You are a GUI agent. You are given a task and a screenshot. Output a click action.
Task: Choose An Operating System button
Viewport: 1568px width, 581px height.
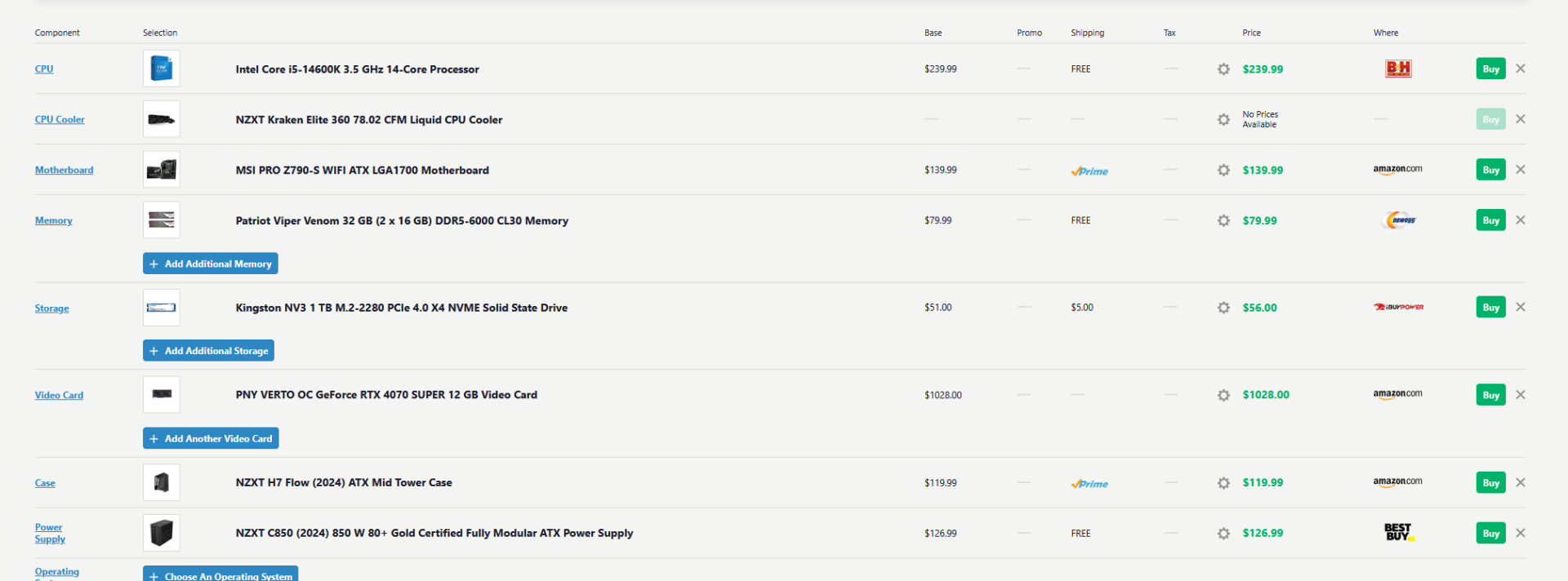tap(220, 574)
